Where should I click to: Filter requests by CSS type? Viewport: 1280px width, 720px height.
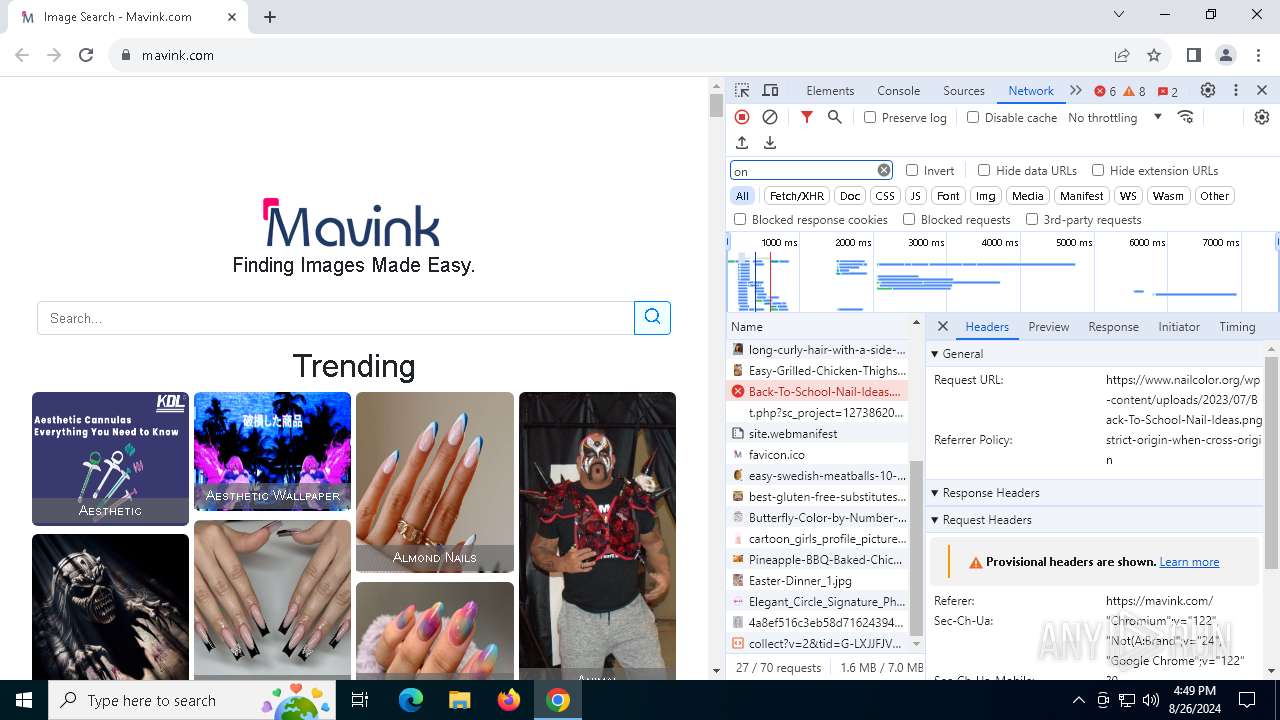tap(885, 196)
